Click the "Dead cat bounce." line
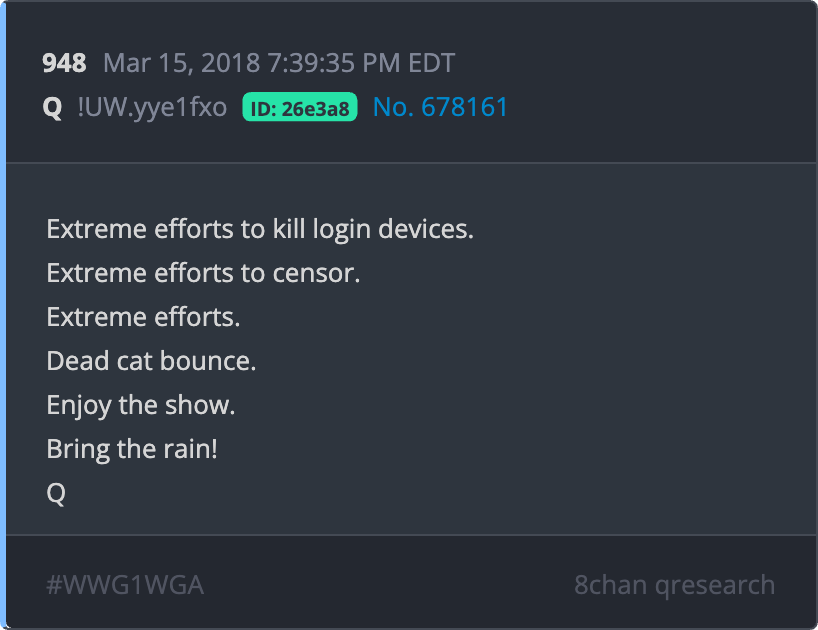This screenshot has height=630, width=818. click(x=151, y=360)
